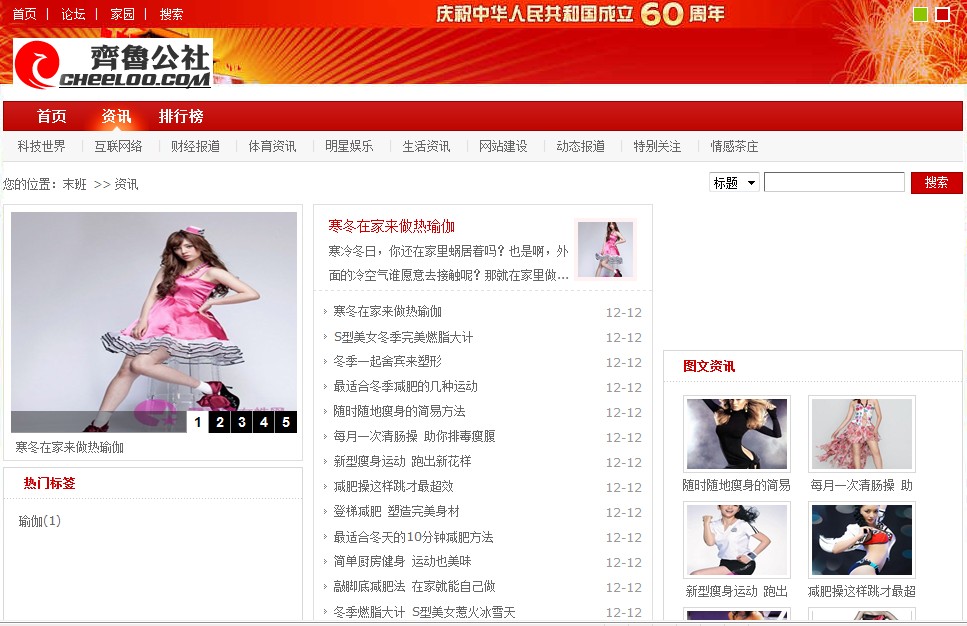Open list article 新型瘦身运动 跑出新花样

pos(402,461)
